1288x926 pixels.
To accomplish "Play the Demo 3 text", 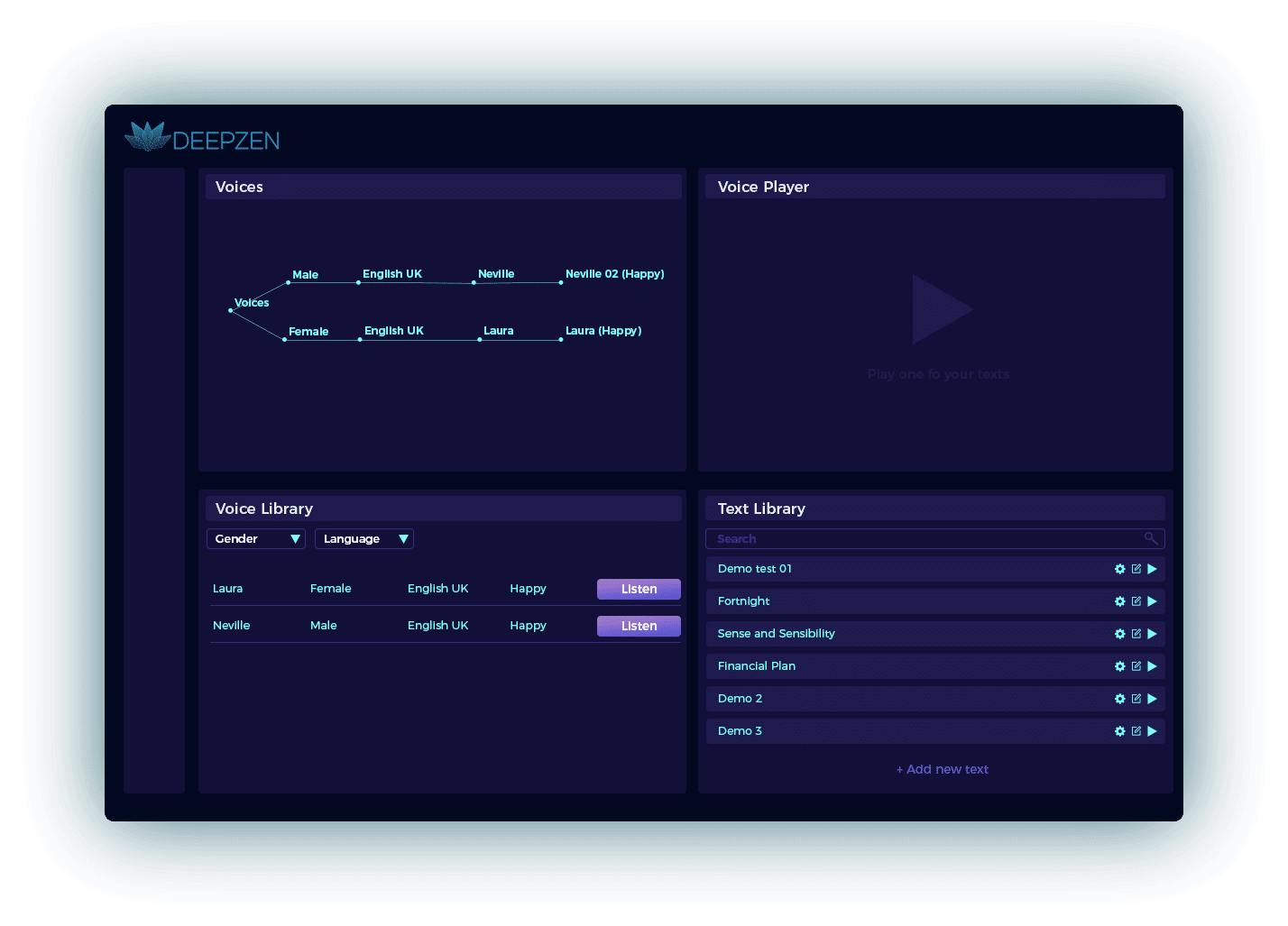I will click(1152, 731).
